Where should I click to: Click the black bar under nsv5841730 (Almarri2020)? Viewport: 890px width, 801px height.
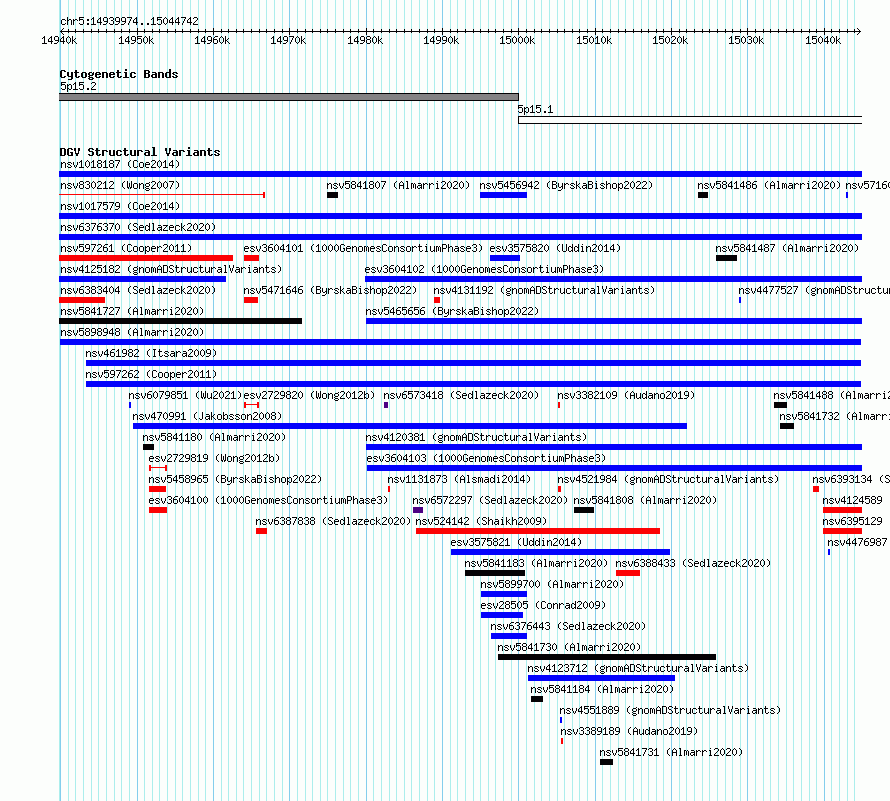pyautogui.click(x=607, y=657)
